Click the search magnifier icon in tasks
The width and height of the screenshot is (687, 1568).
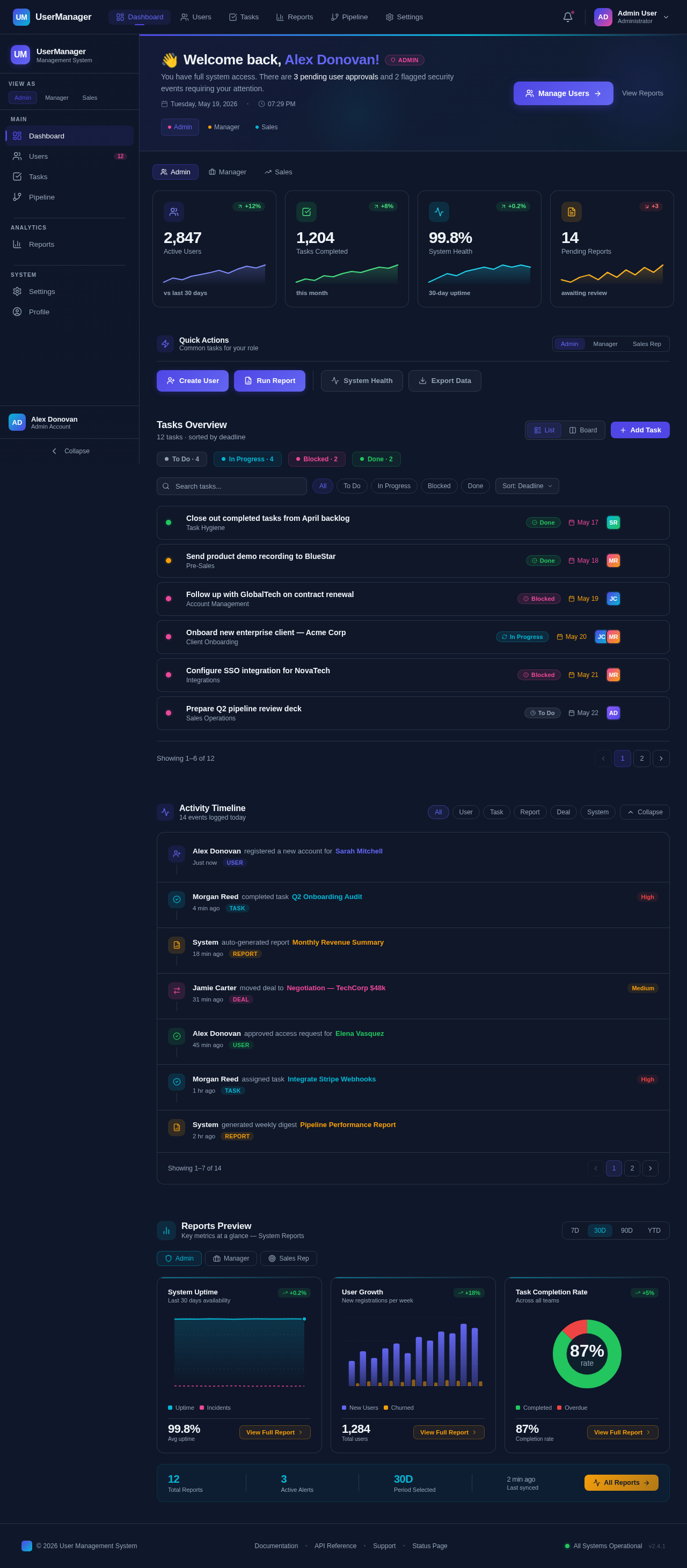click(166, 485)
